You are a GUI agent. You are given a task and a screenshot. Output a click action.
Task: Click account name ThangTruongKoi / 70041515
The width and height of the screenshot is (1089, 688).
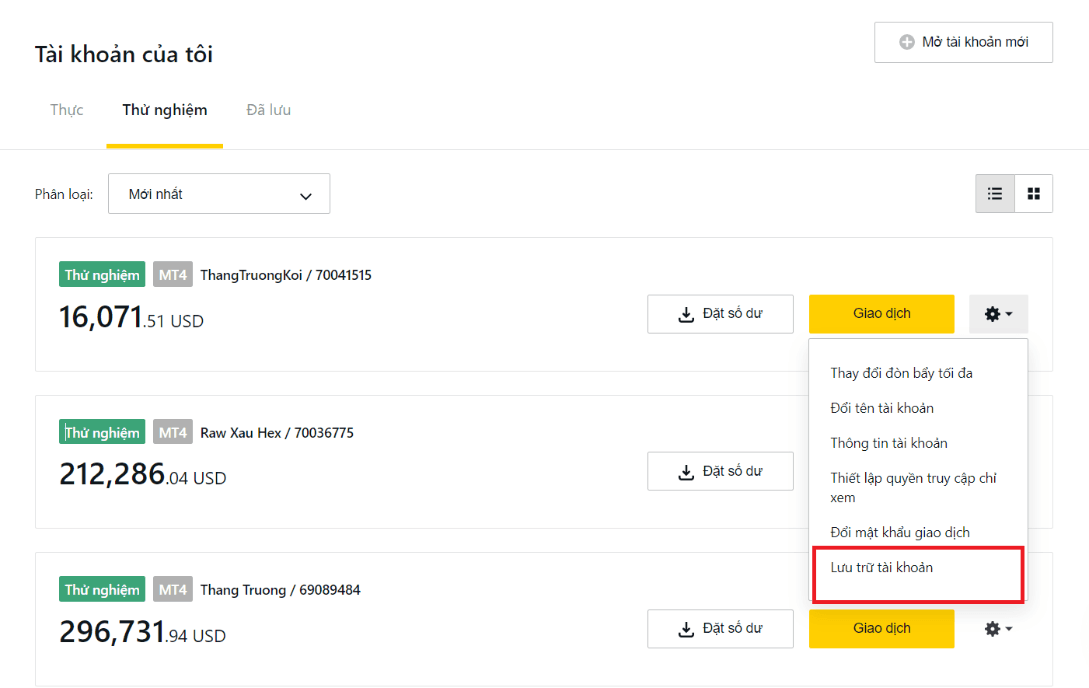pyautogui.click(x=286, y=275)
